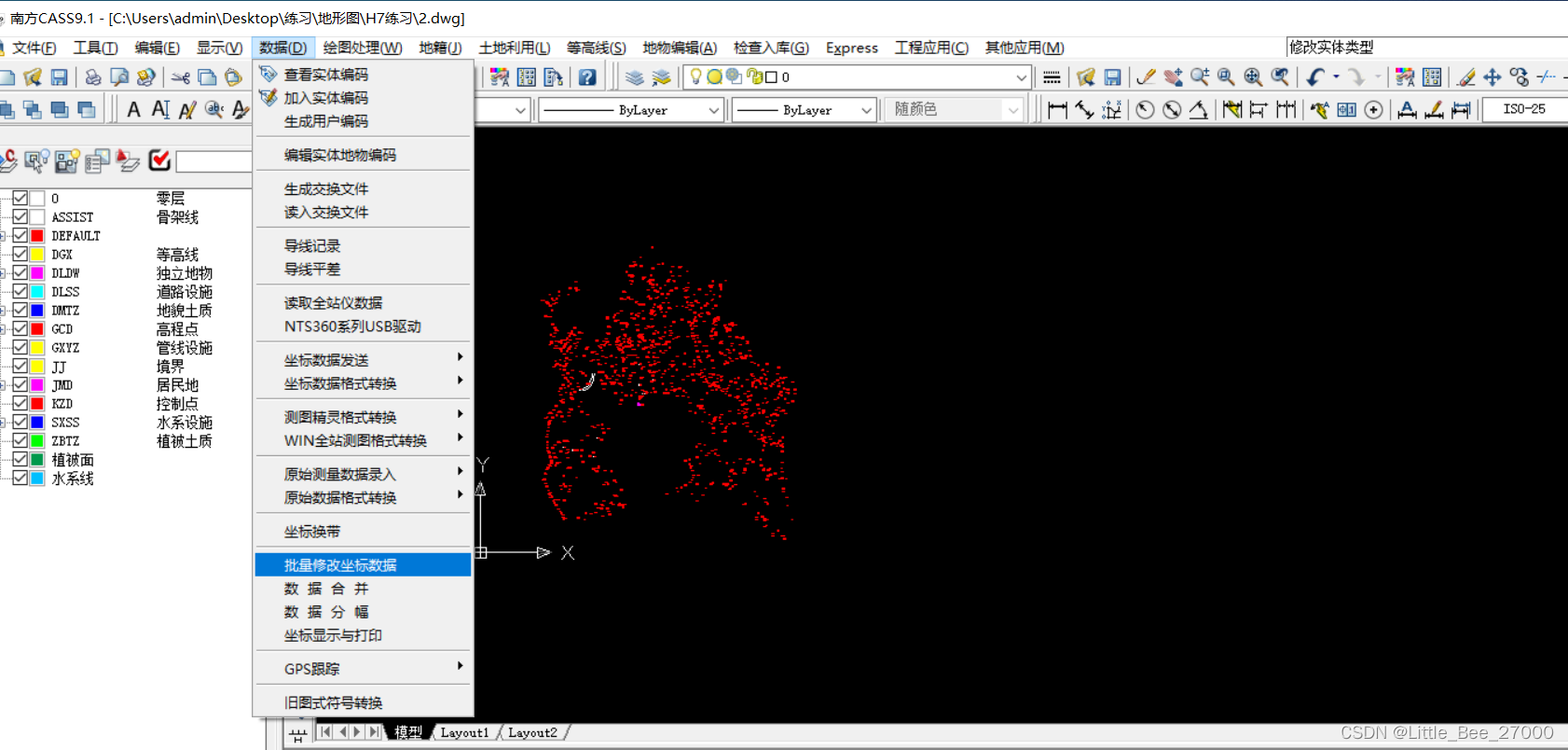
Task: Open the 等高线(S) menu
Action: [x=597, y=48]
